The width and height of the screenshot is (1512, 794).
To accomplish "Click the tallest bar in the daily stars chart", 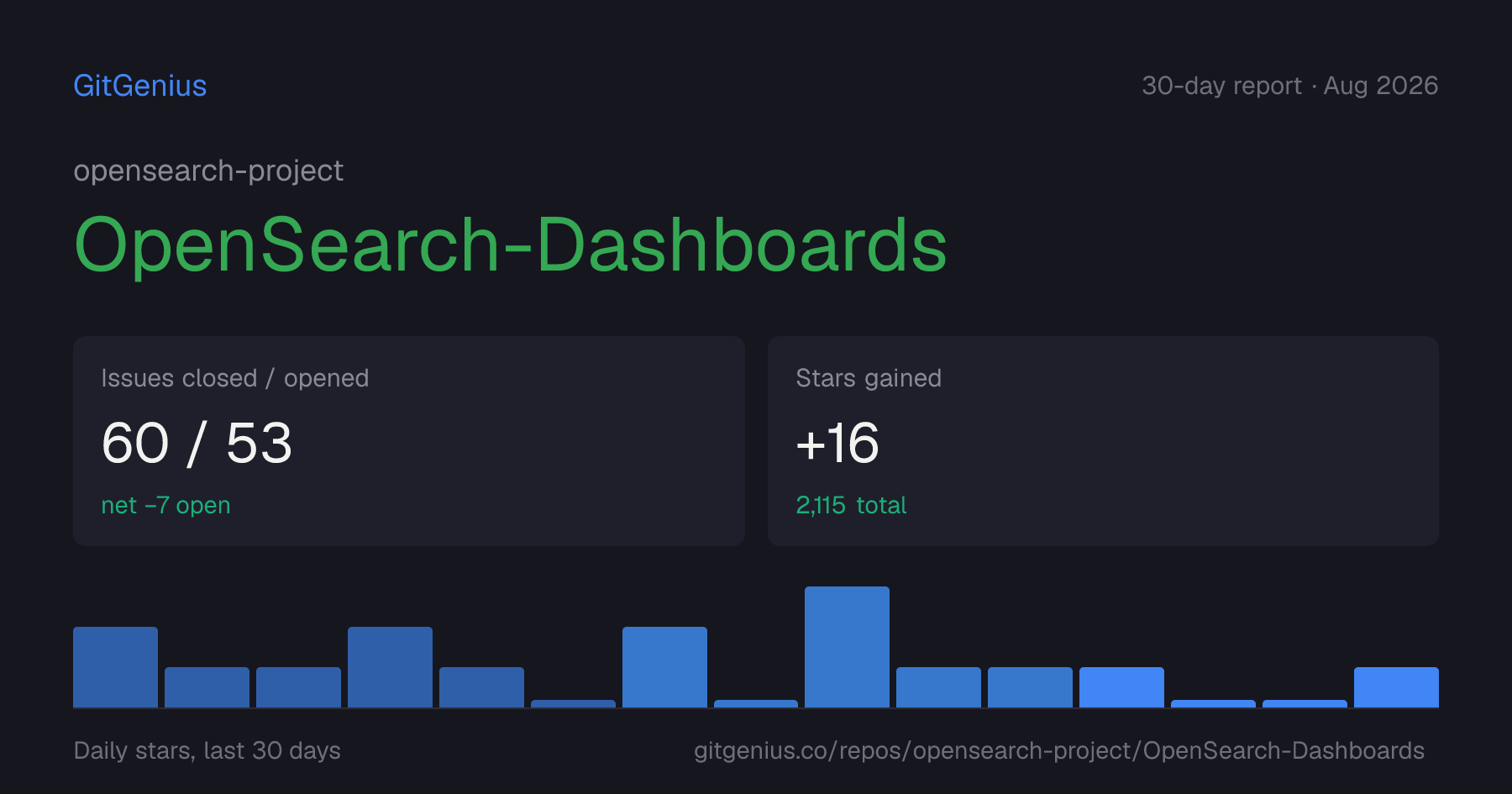I will click(x=847, y=647).
